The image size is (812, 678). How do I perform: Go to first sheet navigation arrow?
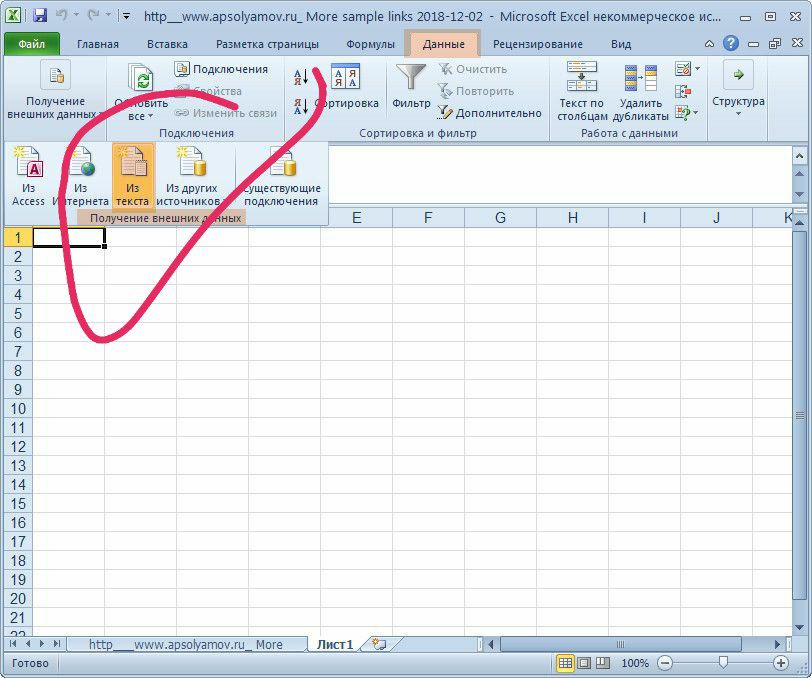[x=13, y=644]
